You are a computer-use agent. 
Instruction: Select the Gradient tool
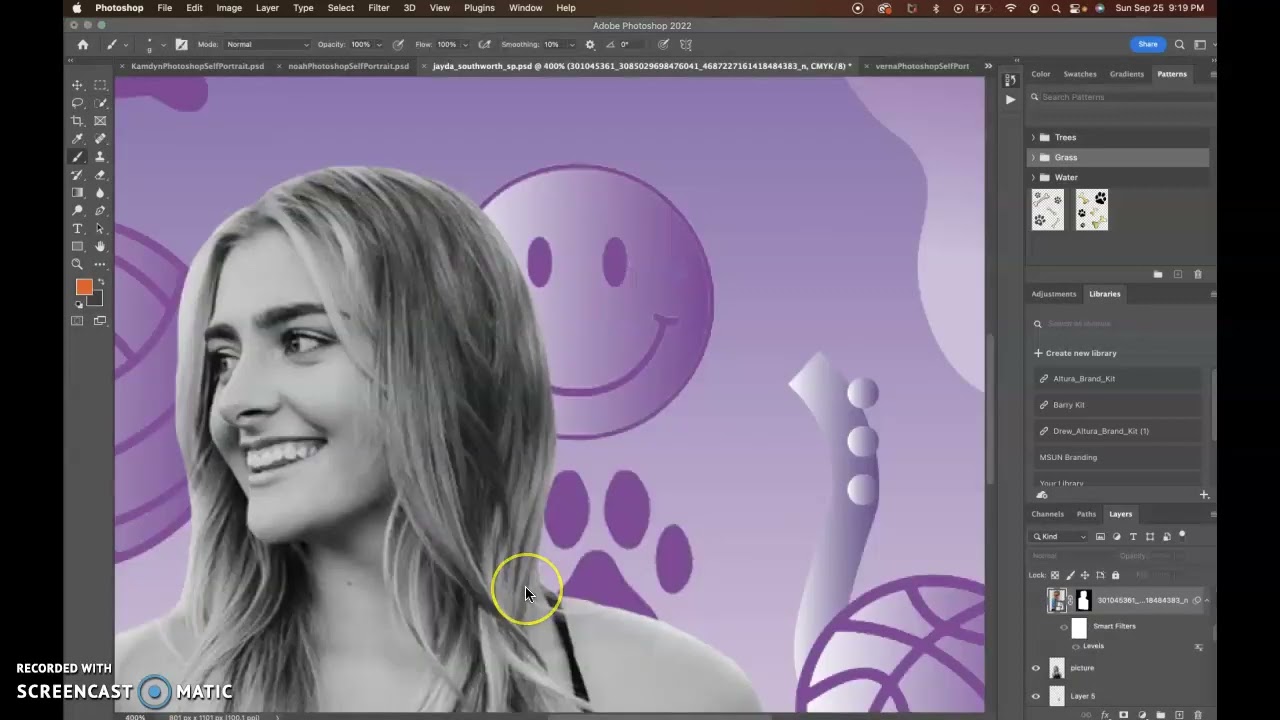(77, 193)
